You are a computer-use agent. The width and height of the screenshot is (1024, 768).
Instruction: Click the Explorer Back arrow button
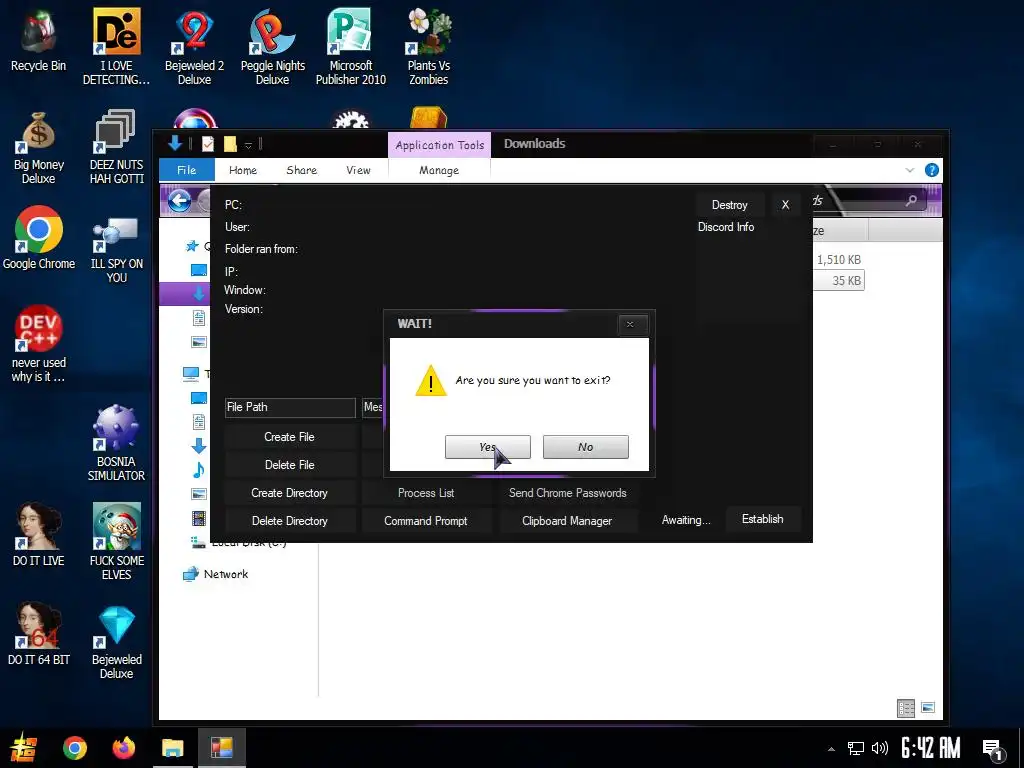[180, 200]
